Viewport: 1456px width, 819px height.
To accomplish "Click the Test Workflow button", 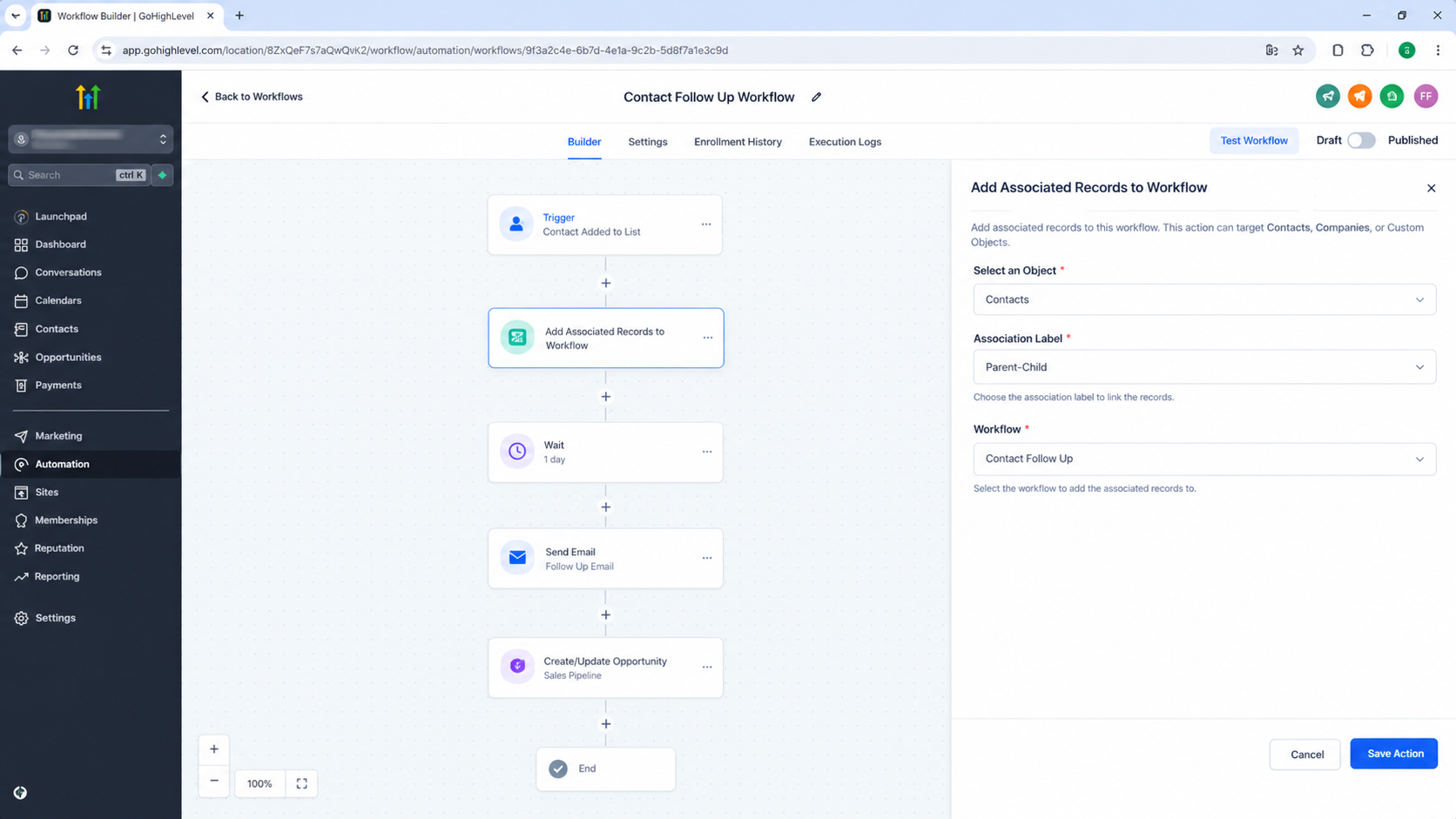I will 1254,140.
